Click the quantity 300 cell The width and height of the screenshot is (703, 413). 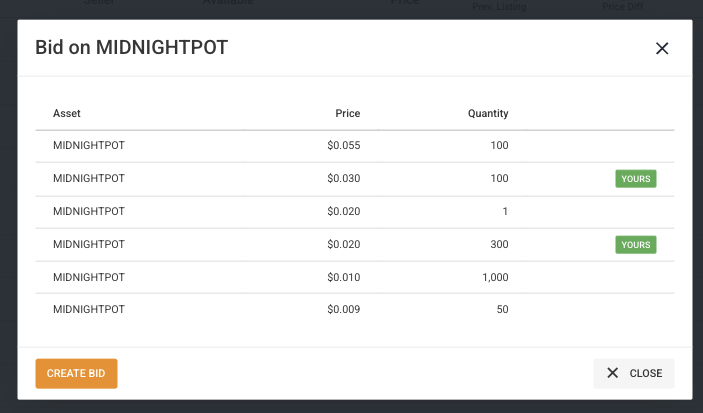(499, 244)
